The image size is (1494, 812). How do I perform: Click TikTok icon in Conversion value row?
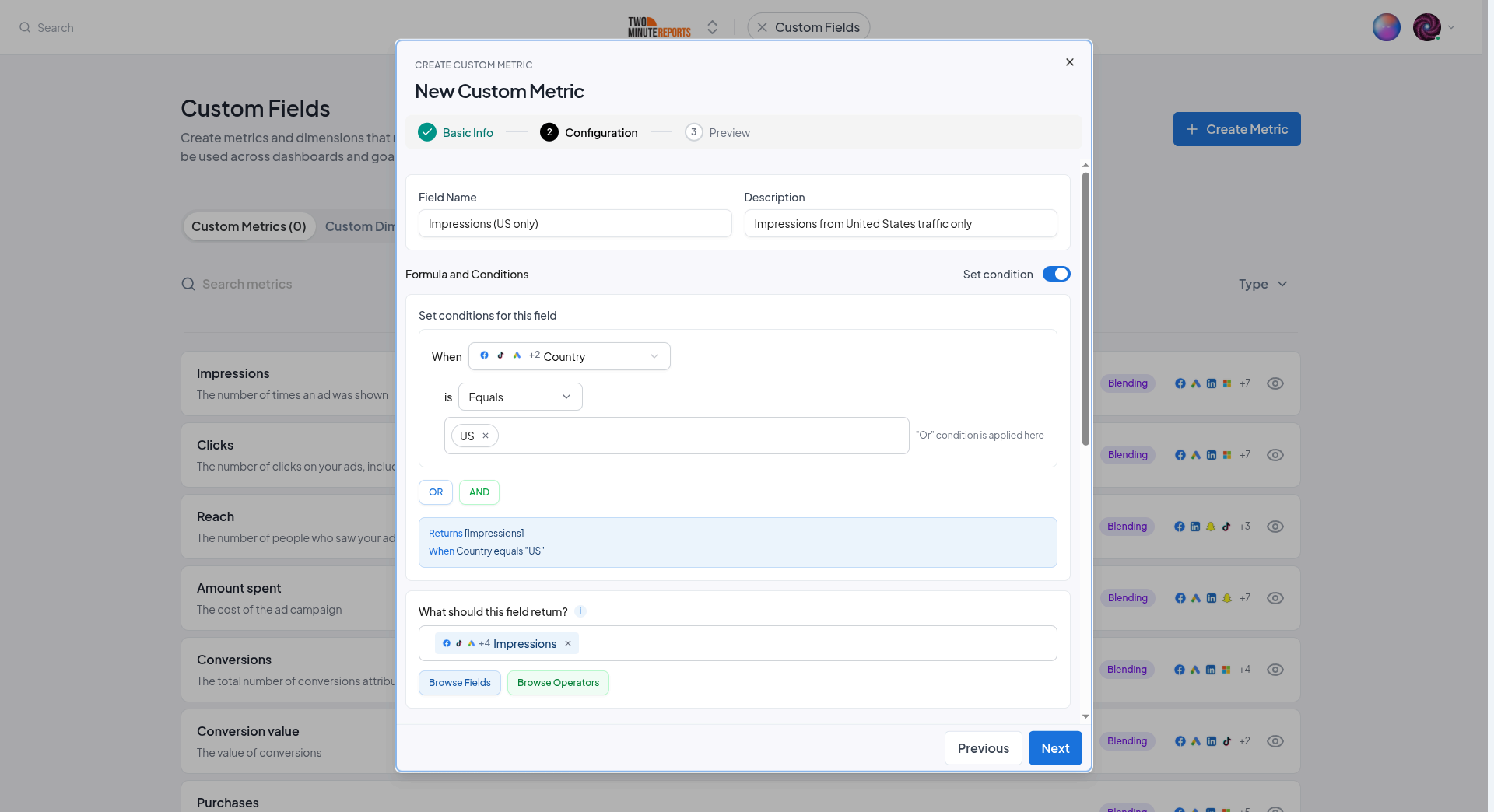point(1227,741)
